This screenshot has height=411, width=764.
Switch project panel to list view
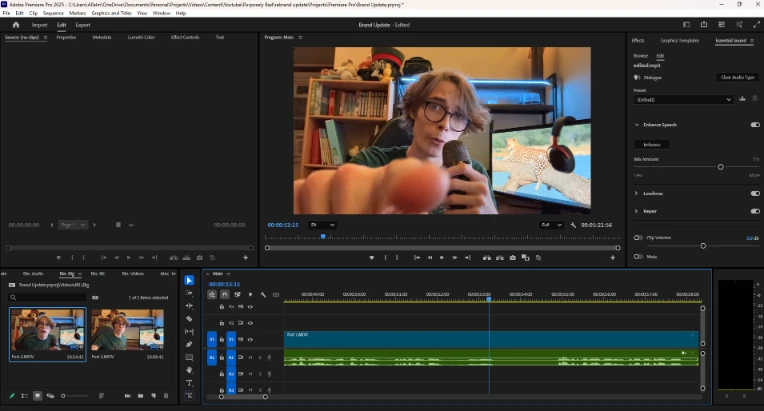(24, 396)
